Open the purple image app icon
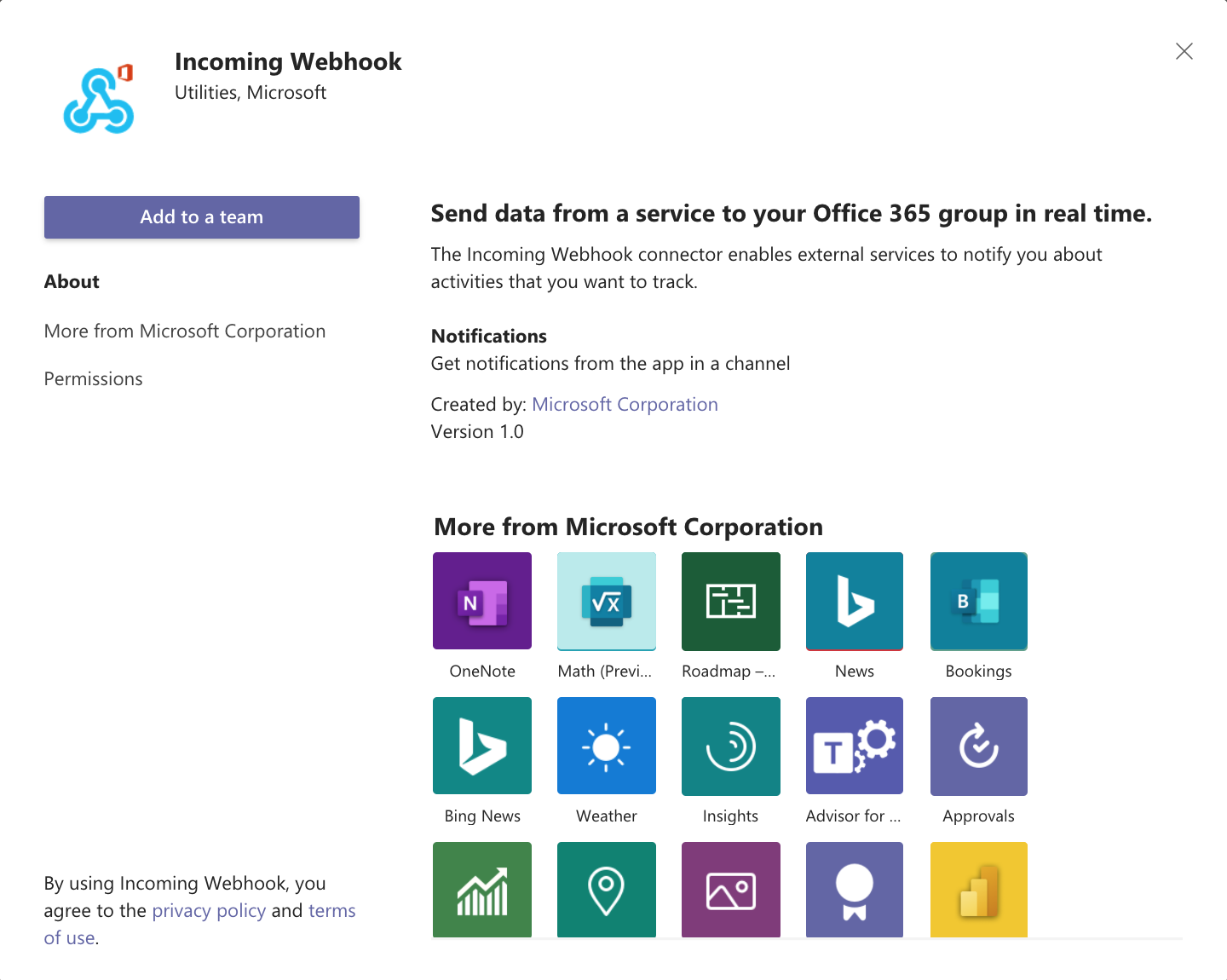Screen dimensions: 1227x980 [731, 890]
